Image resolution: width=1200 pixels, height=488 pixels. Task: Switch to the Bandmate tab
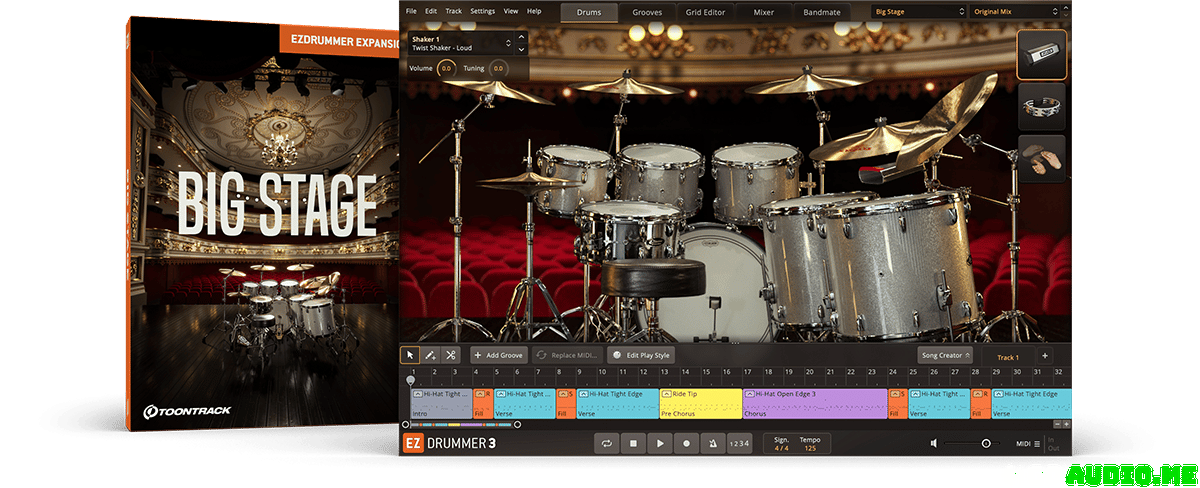[823, 12]
